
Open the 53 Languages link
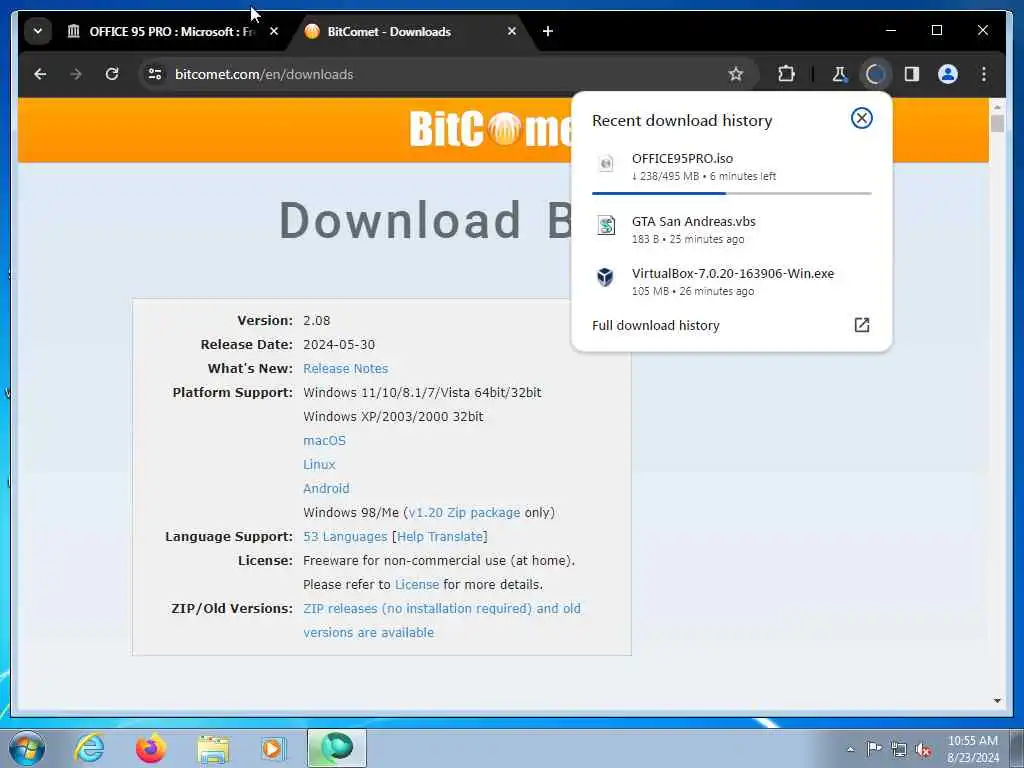click(x=345, y=537)
